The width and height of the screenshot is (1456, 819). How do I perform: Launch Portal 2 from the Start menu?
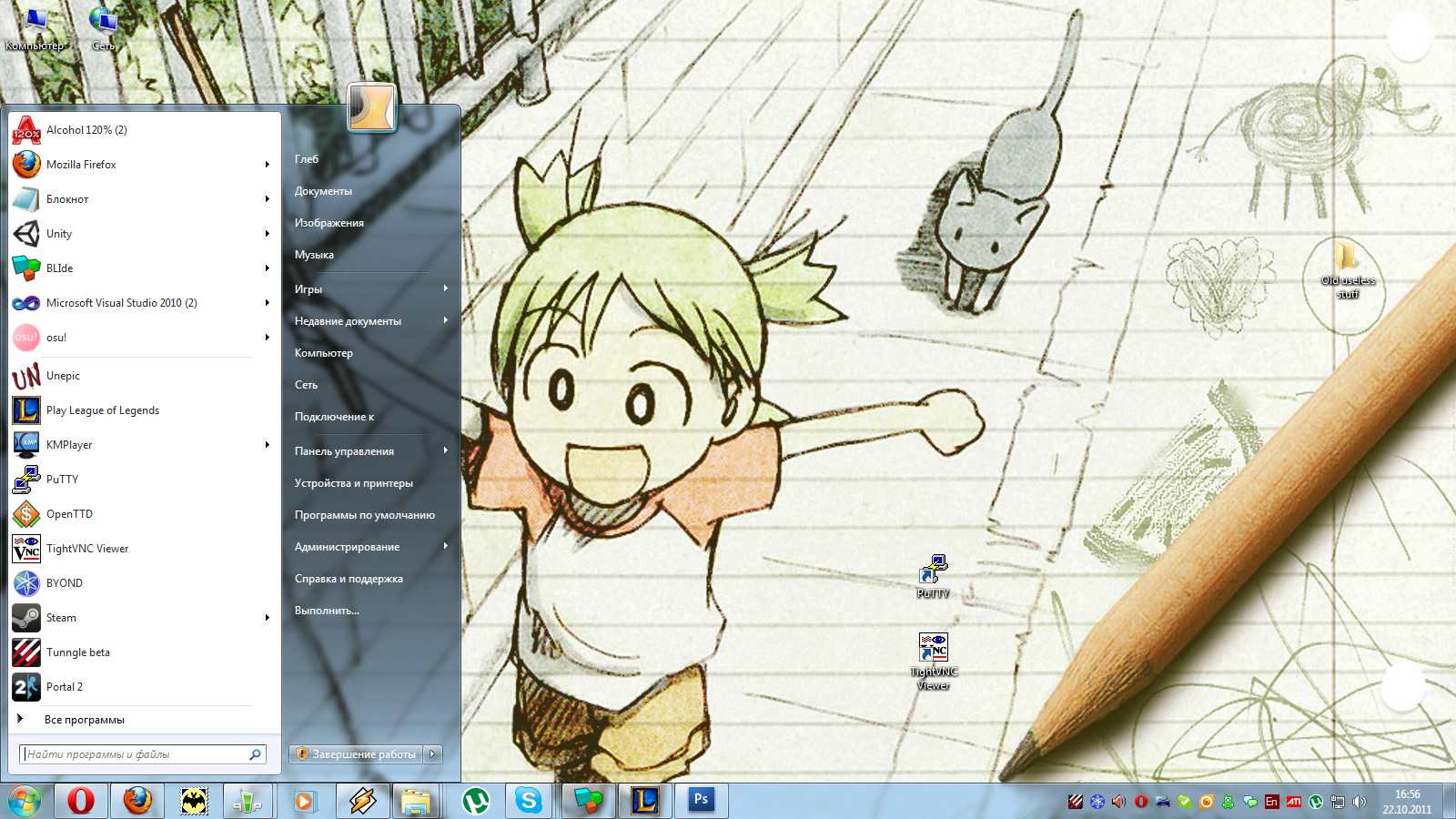pyautogui.click(x=64, y=687)
